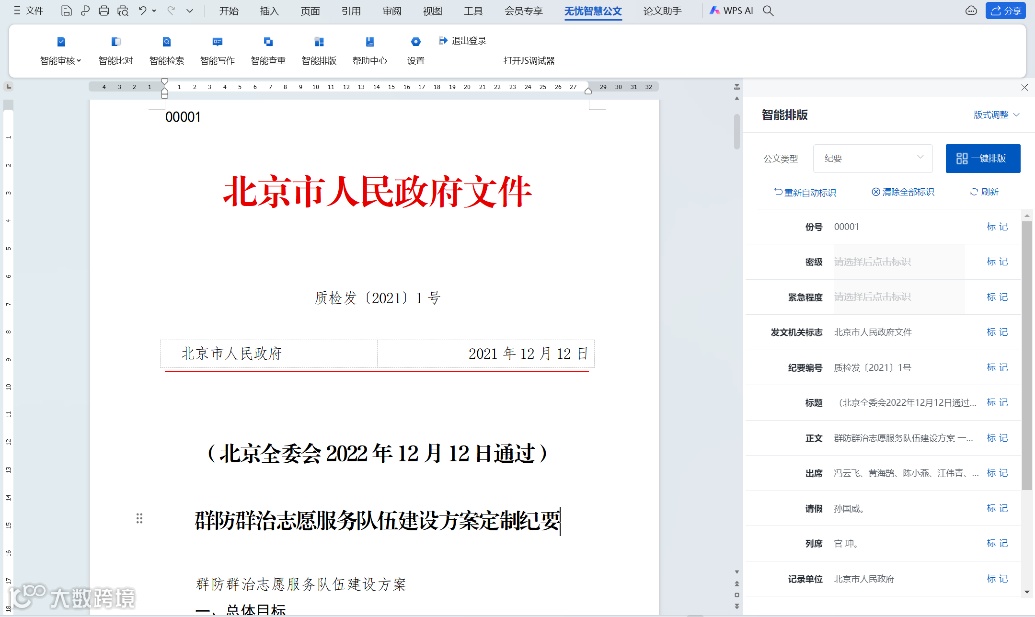The width and height of the screenshot is (1035, 617).
Task: Open the 版式调整 layout adjustment dropdown
Action: (x=991, y=115)
